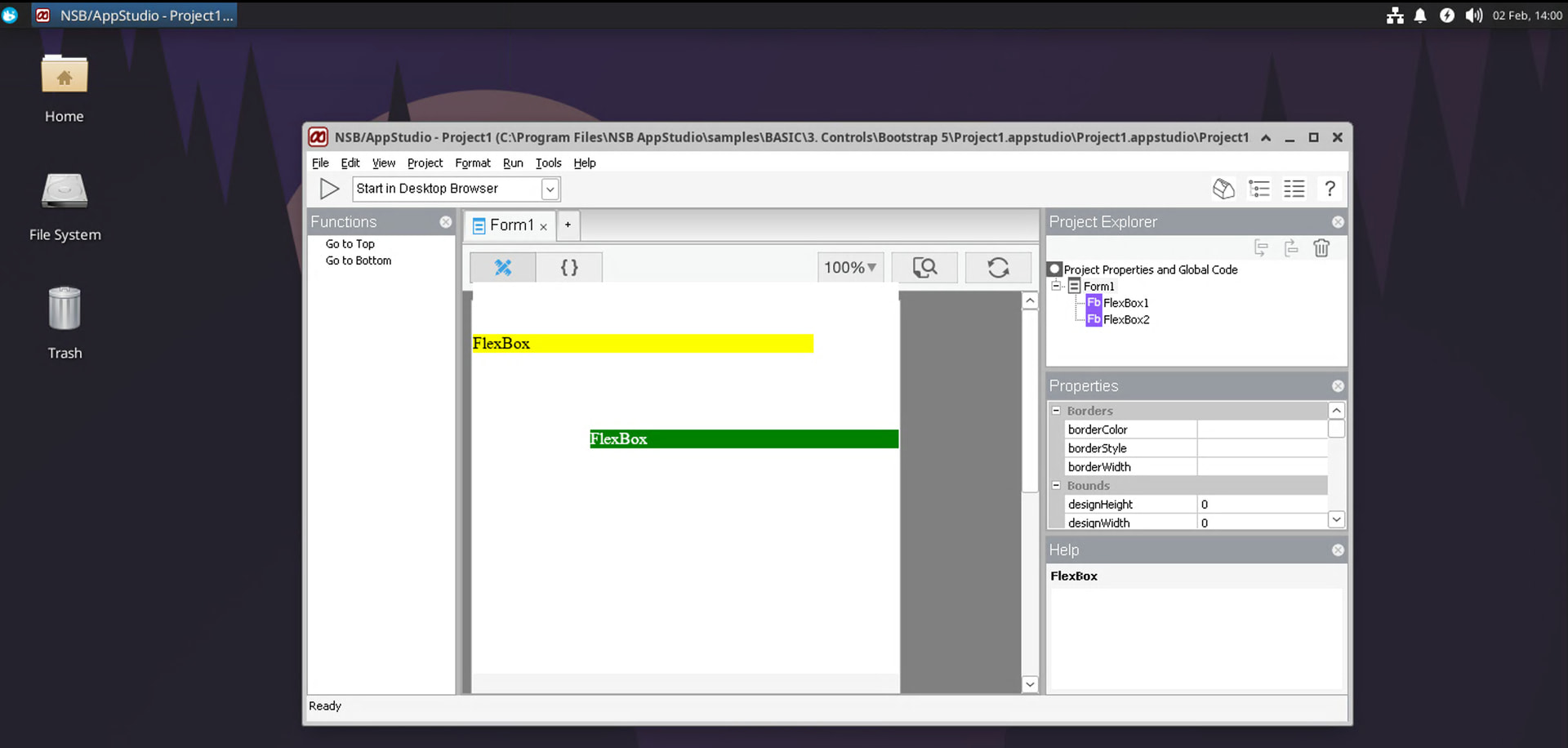The image size is (1568, 748).
Task: Click Go to Bottom in Functions
Action: click(x=359, y=261)
